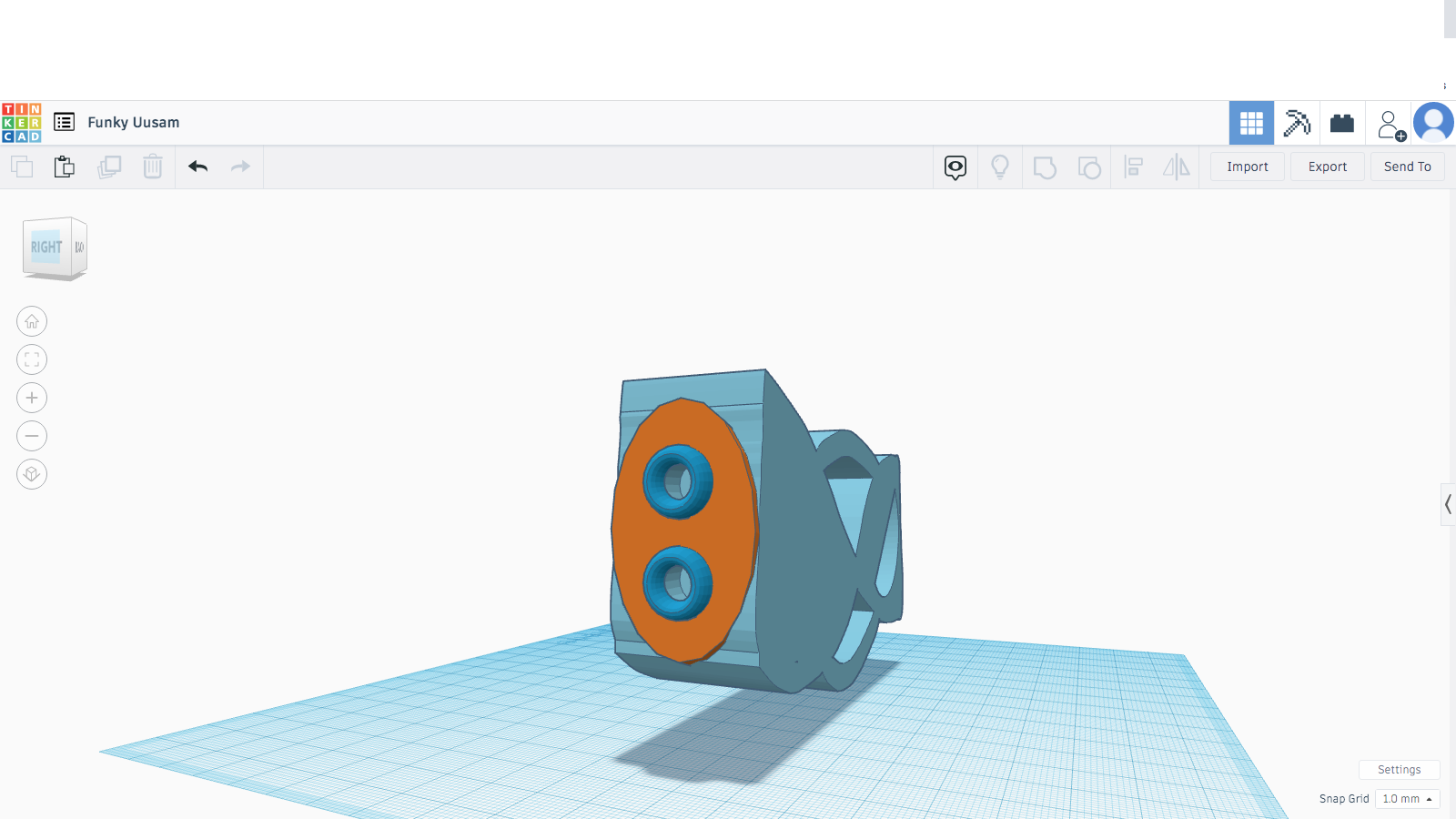Viewport: 1456px width, 819px height.
Task: Click the Delete trash icon
Action: [x=153, y=167]
